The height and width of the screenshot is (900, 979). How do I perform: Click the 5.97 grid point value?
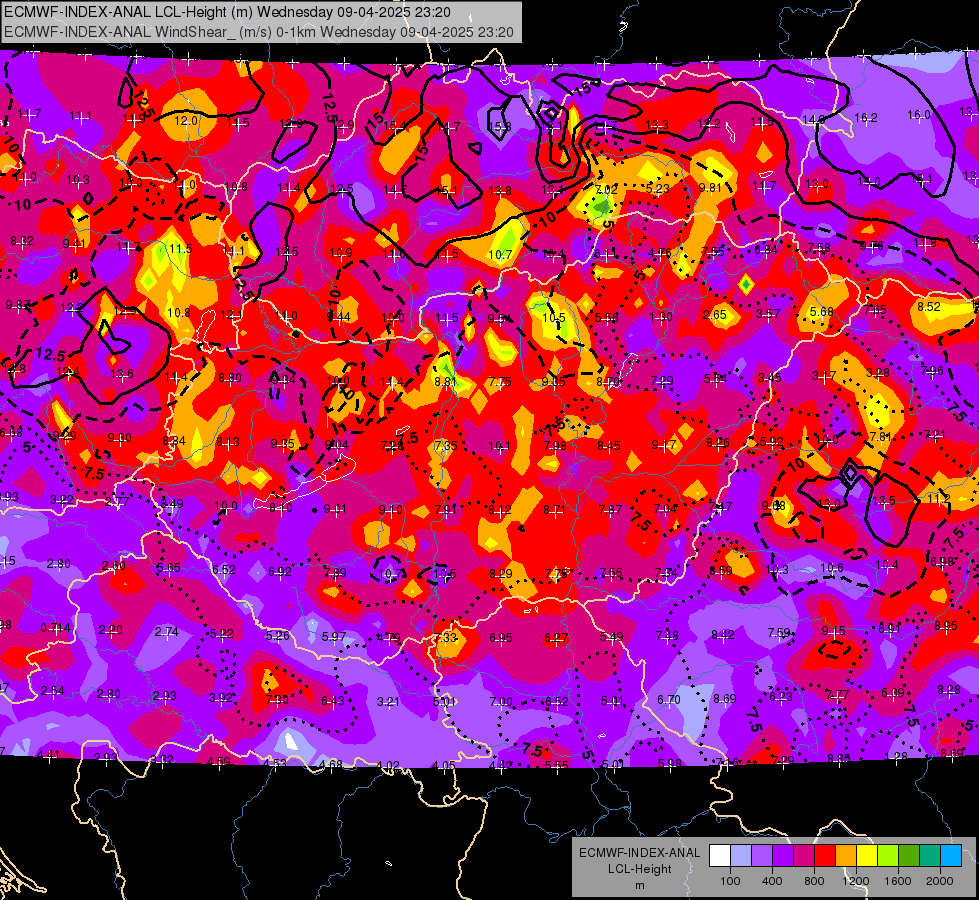(334, 636)
